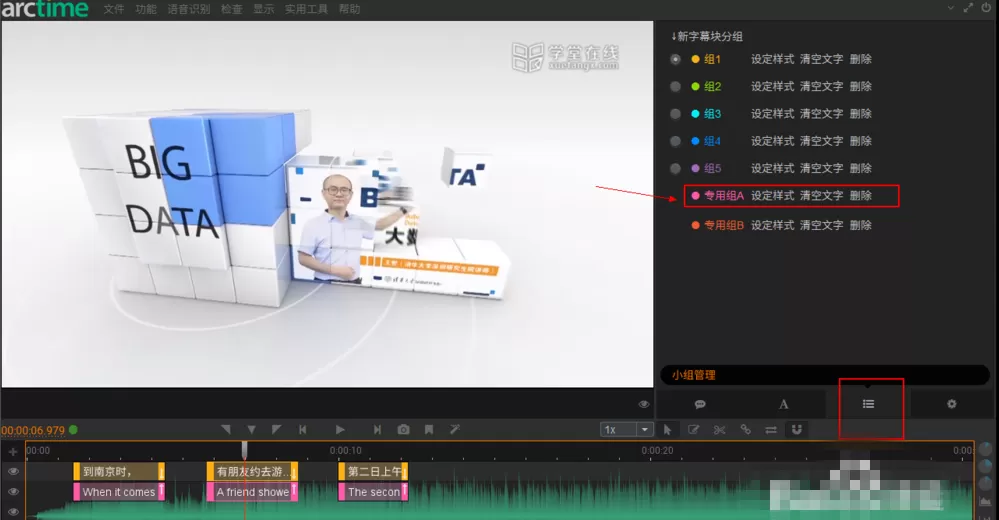999x520 pixels.
Task: Click the orange color dot of 组1
Action: 695,59
